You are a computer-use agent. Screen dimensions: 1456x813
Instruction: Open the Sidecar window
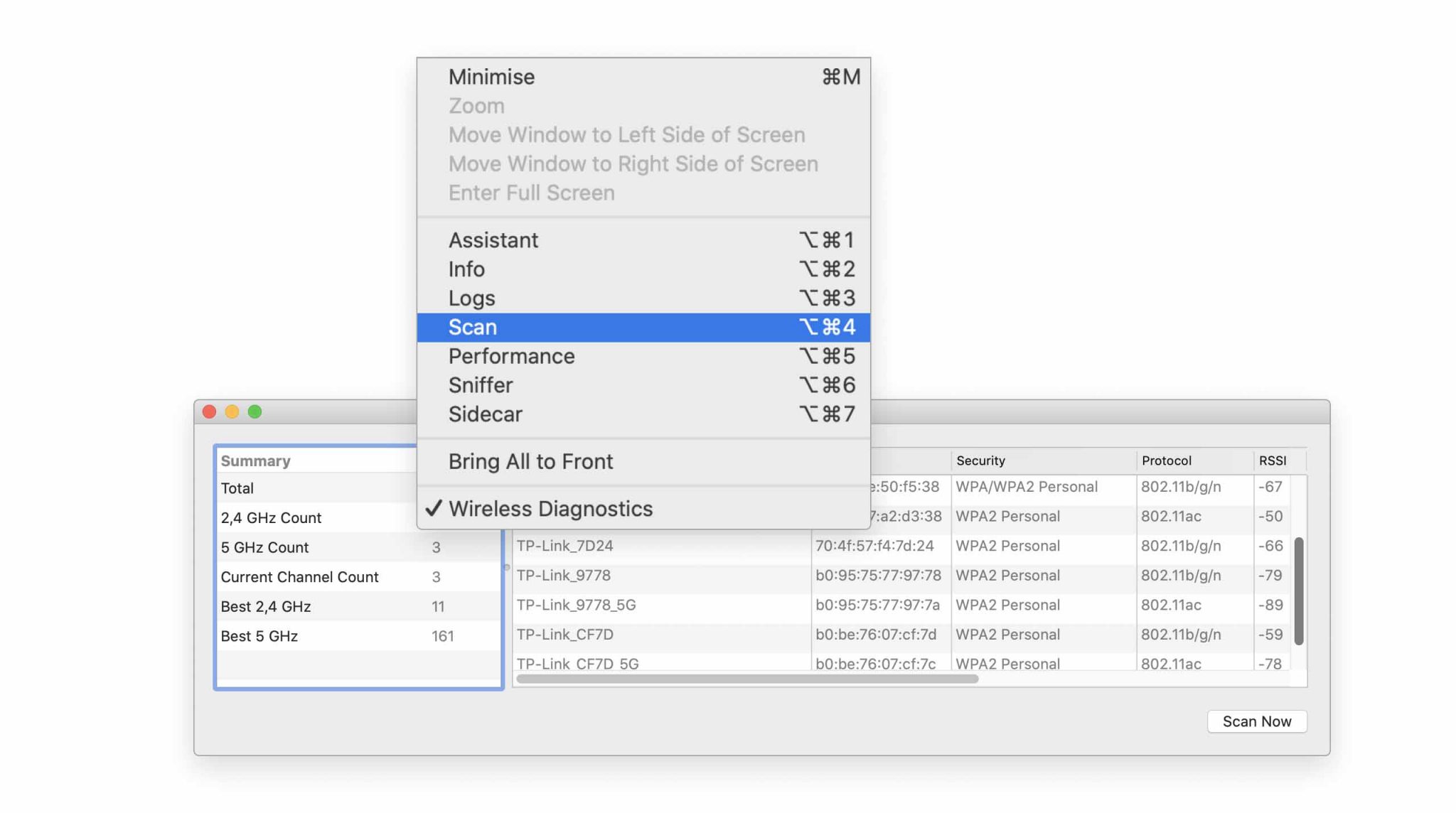pyautogui.click(x=486, y=414)
